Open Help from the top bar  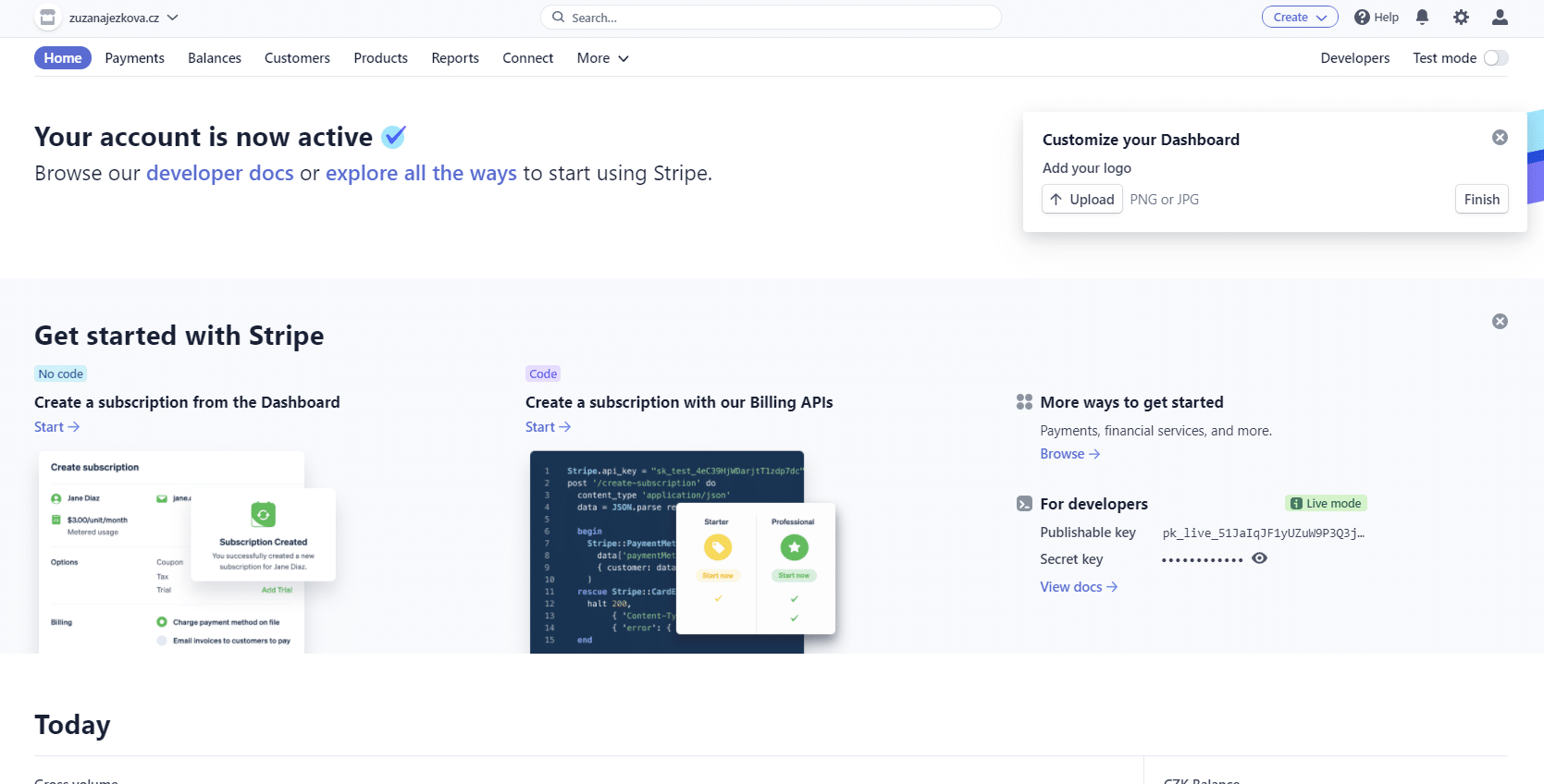(x=1376, y=18)
